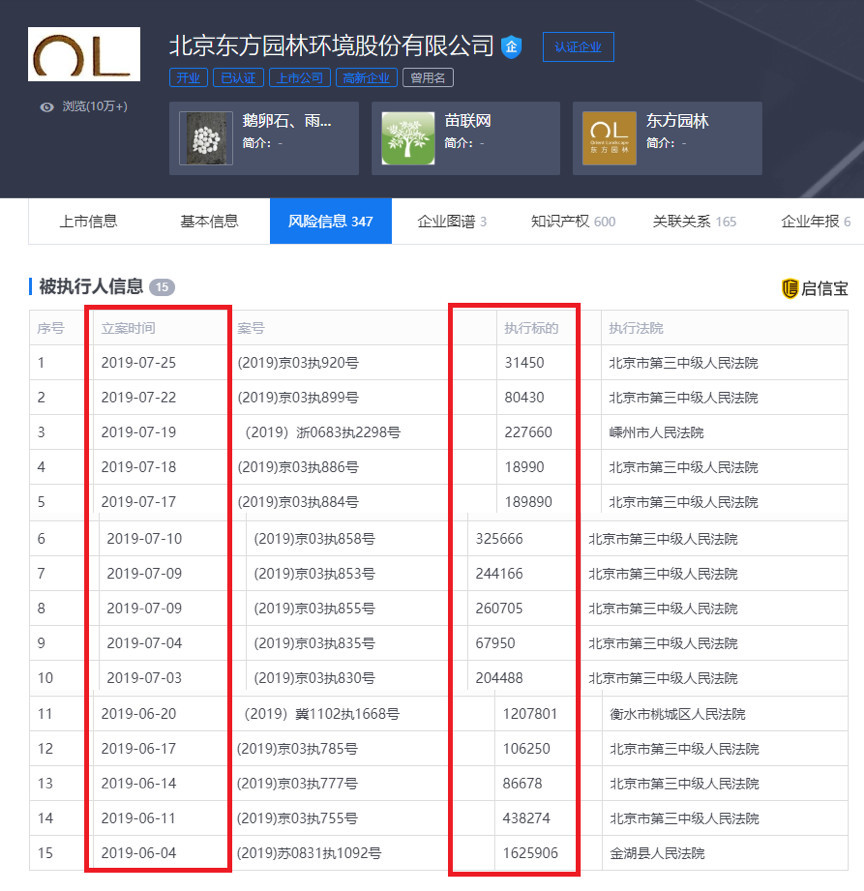Viewport: 864px width, 891px height.
Task: Click the execution amount 325666
Action: [499, 539]
